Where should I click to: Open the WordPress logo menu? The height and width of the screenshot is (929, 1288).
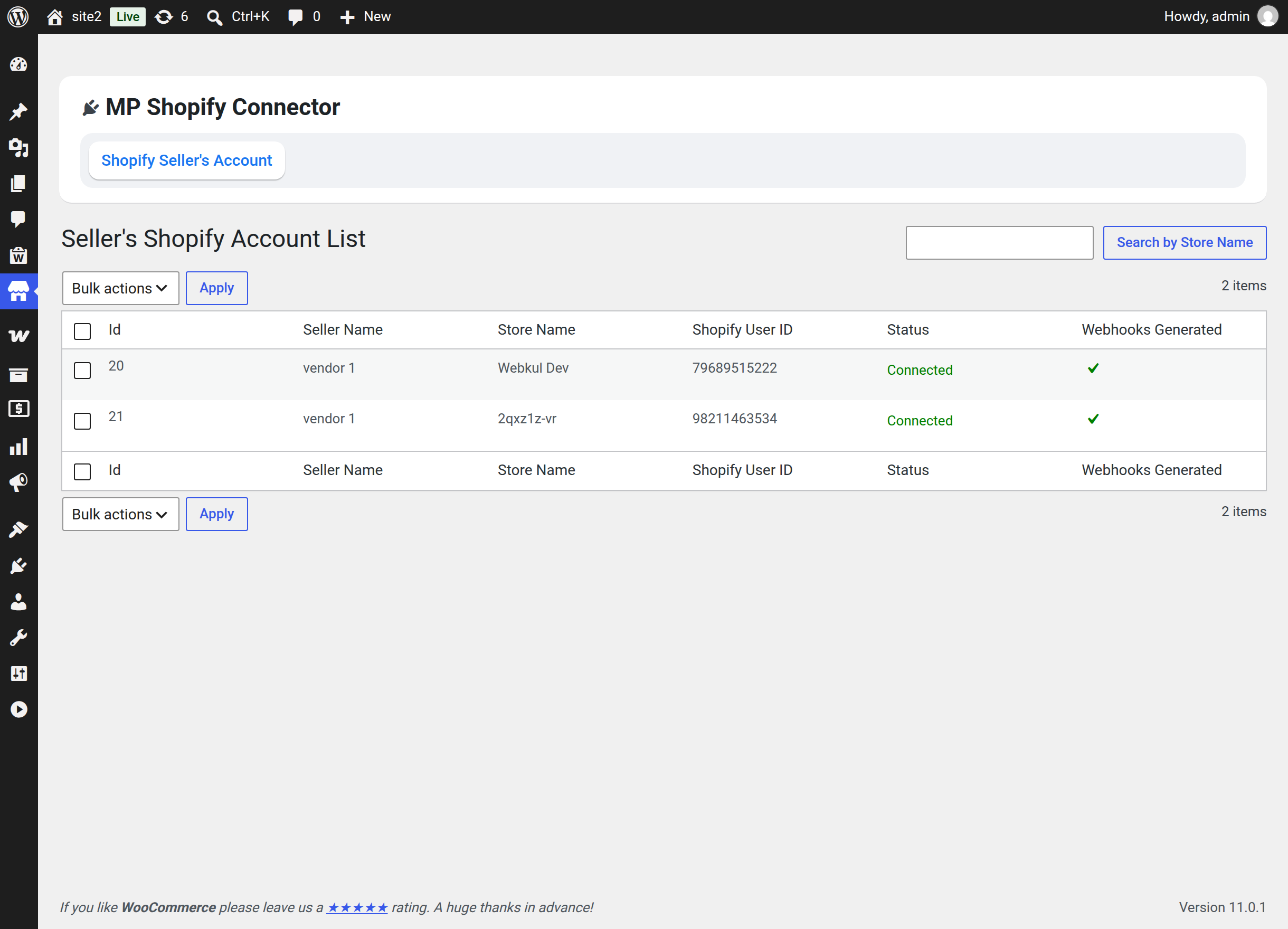click(x=18, y=16)
